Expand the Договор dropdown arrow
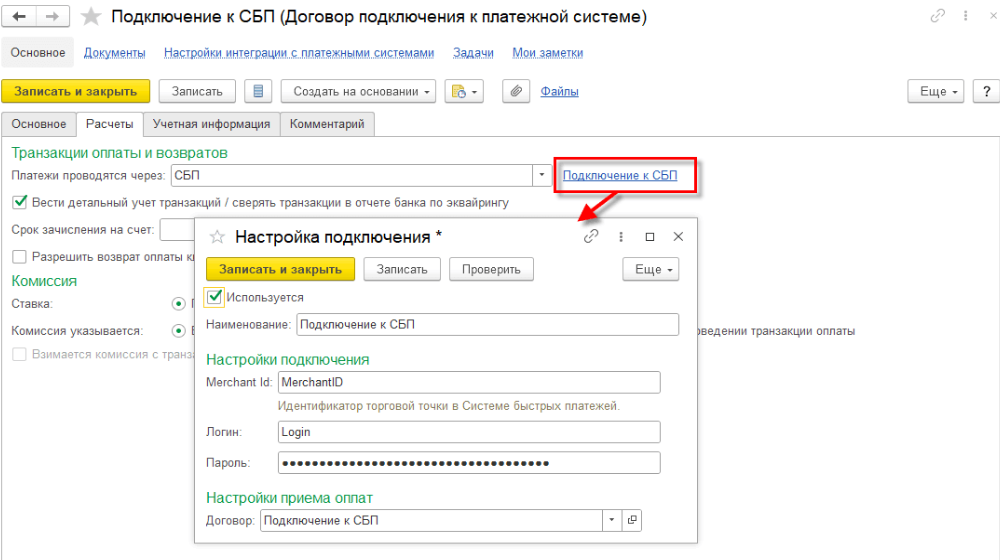The width and height of the screenshot is (1000, 560). point(612,520)
